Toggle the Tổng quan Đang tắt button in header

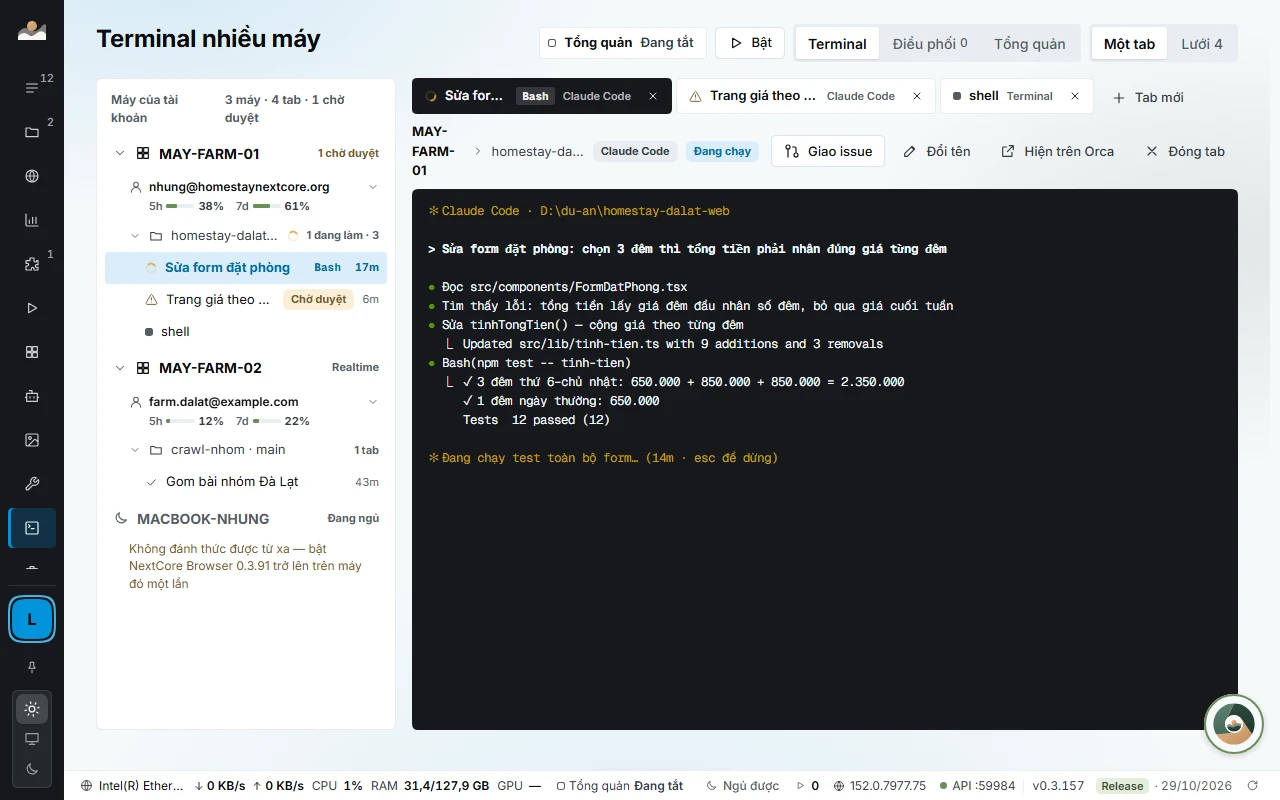pos(623,43)
